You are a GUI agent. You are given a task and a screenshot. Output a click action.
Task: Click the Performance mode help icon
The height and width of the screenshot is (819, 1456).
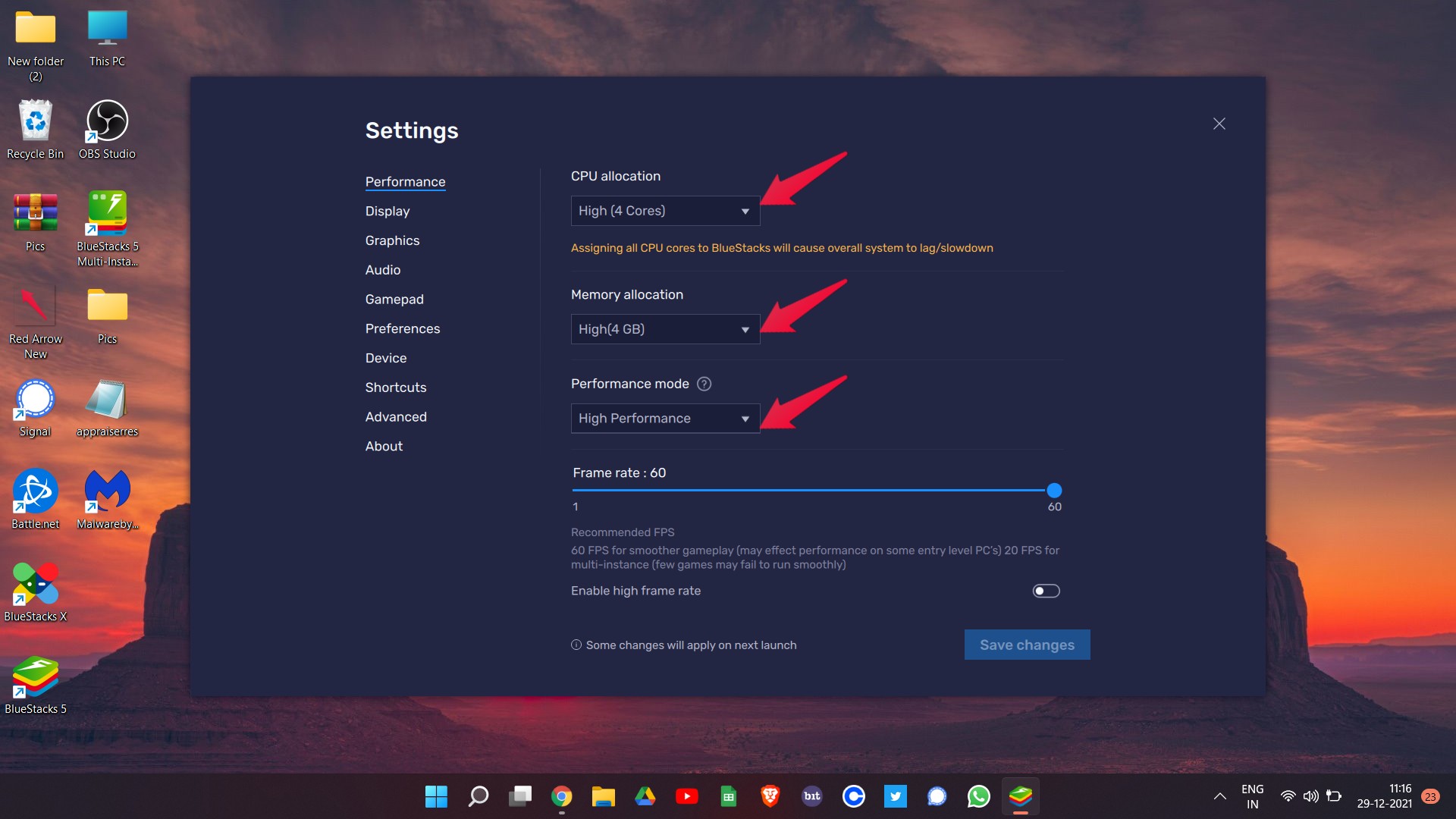pyautogui.click(x=704, y=384)
